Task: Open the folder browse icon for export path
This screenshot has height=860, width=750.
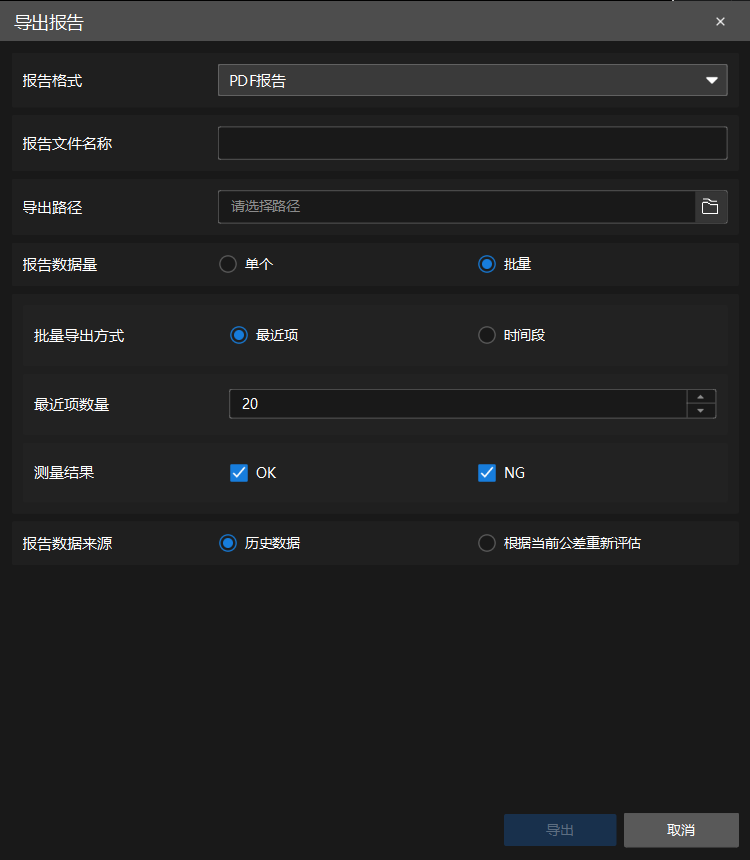Action: coord(710,207)
